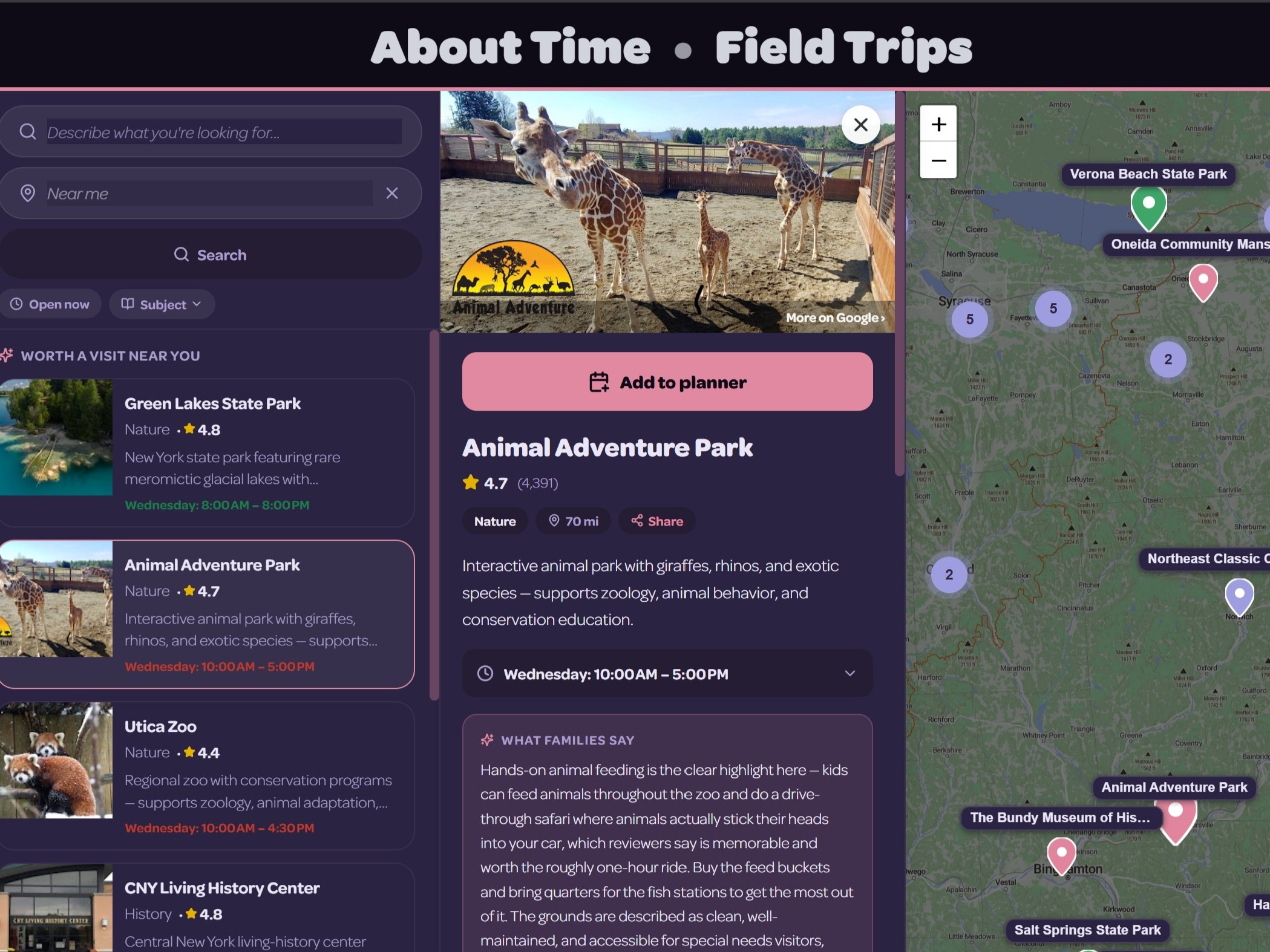Image resolution: width=1270 pixels, height=952 pixels.
Task: Click the Search button
Action: coord(211,255)
